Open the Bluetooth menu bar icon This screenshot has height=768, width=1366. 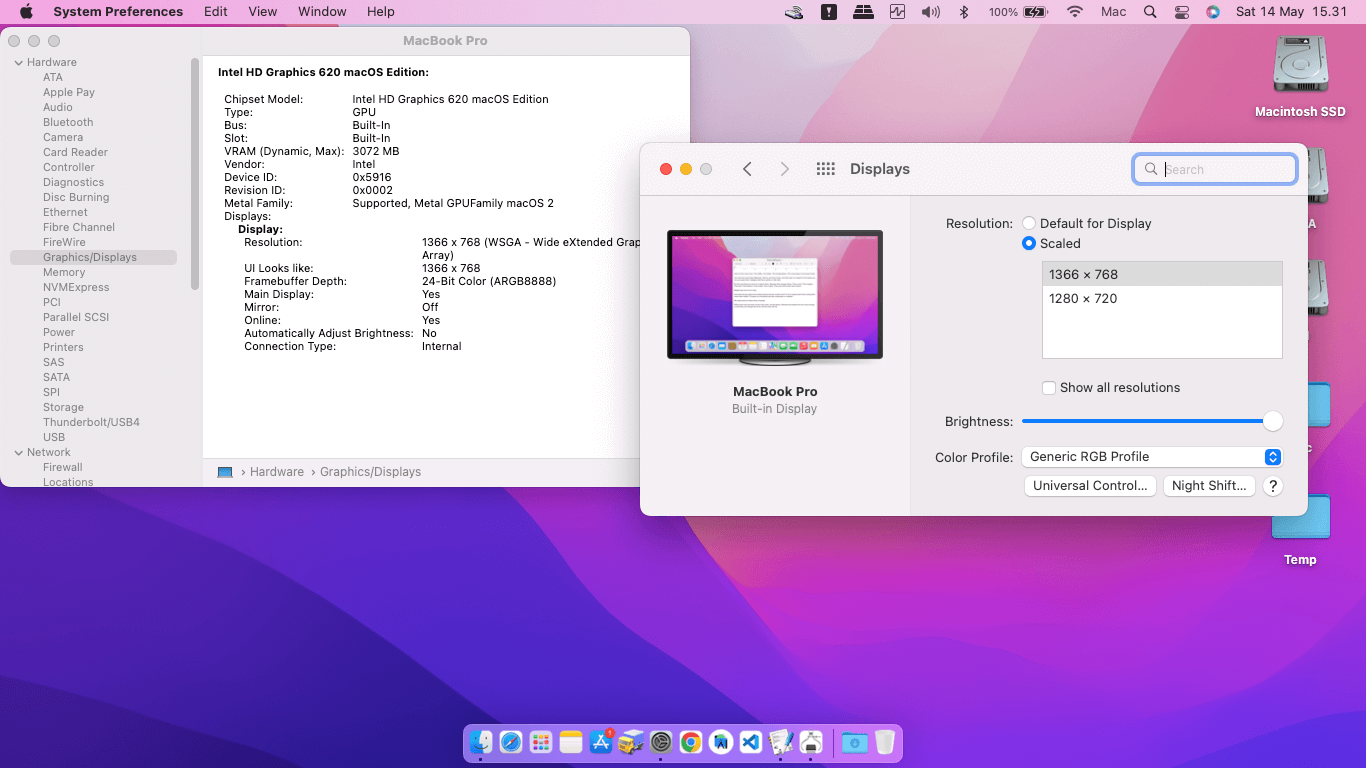pyautogui.click(x=964, y=12)
